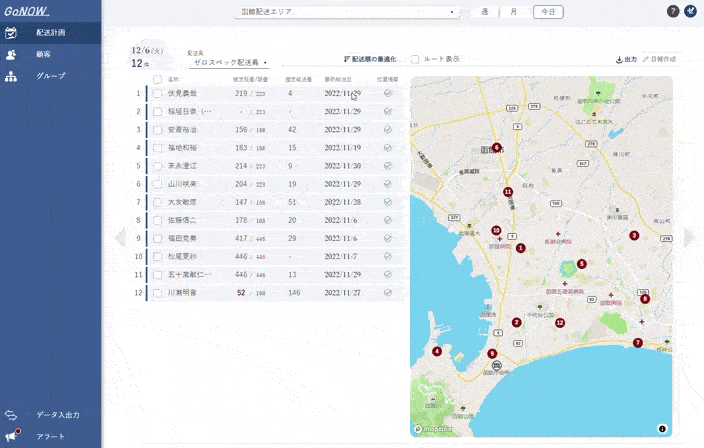
Task: Tick the select-all checkbox in table header
Action: pyautogui.click(x=157, y=78)
